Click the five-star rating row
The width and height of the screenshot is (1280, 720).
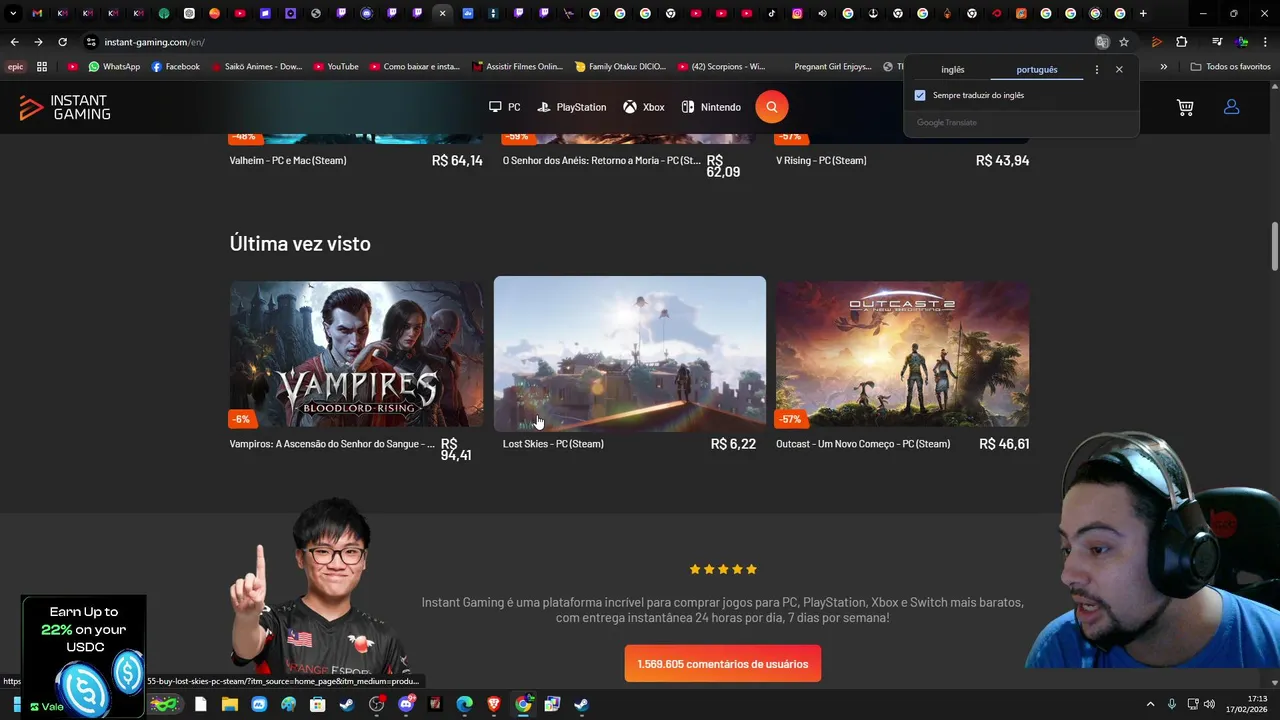(x=723, y=569)
